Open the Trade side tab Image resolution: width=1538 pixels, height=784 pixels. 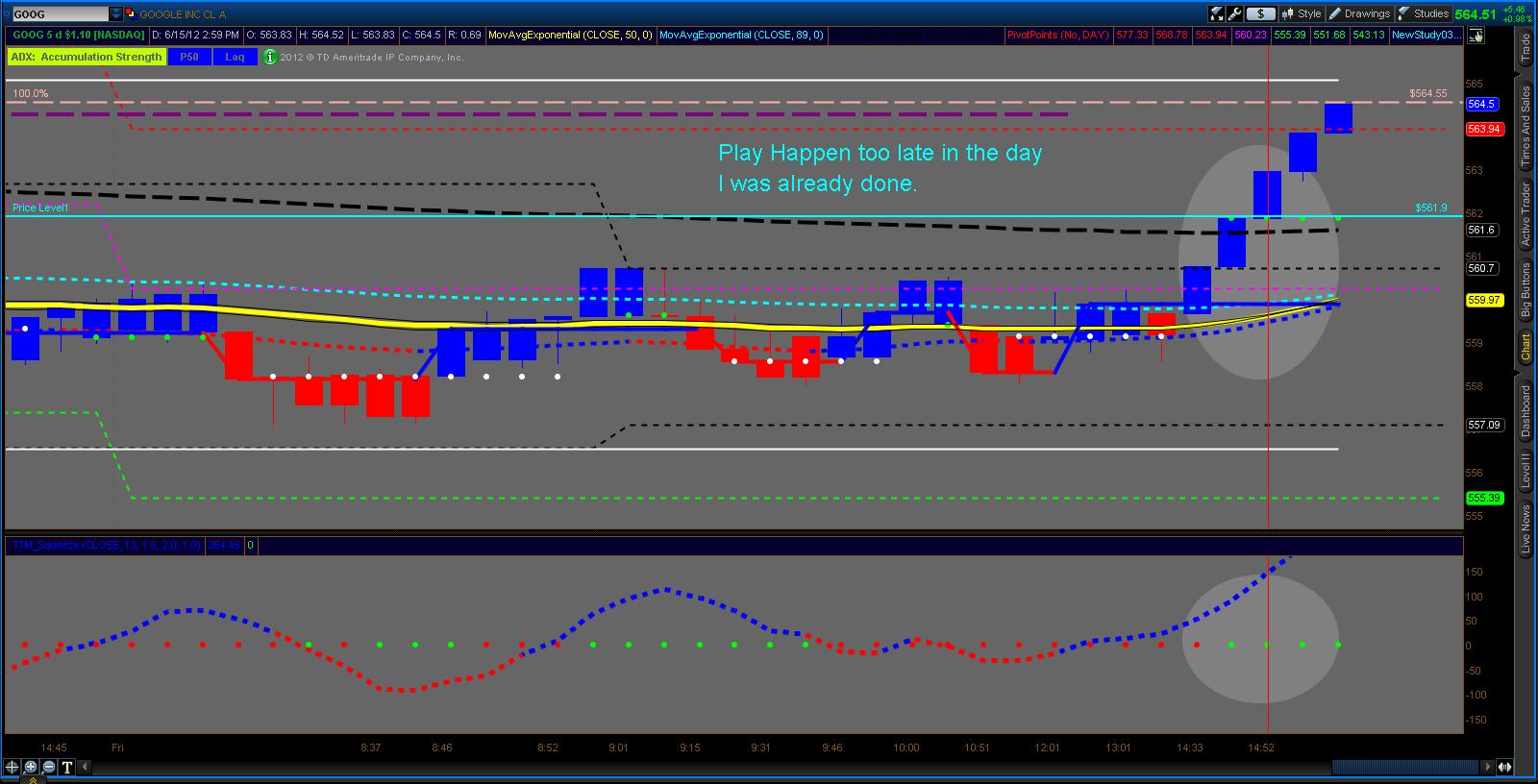(x=1525, y=46)
